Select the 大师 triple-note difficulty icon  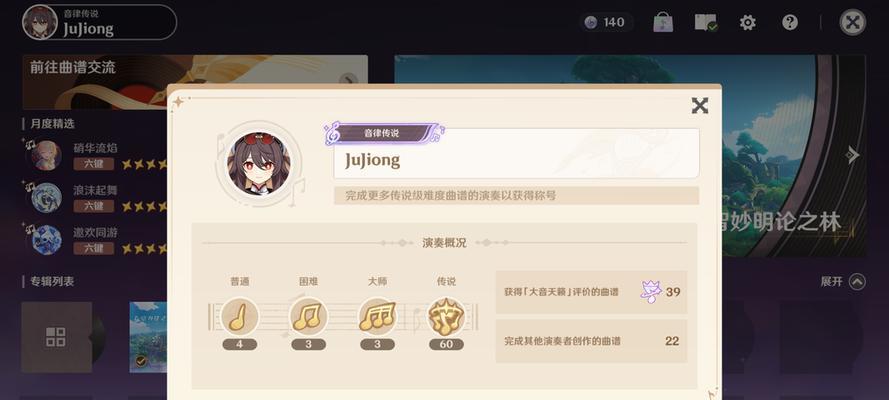(x=377, y=316)
